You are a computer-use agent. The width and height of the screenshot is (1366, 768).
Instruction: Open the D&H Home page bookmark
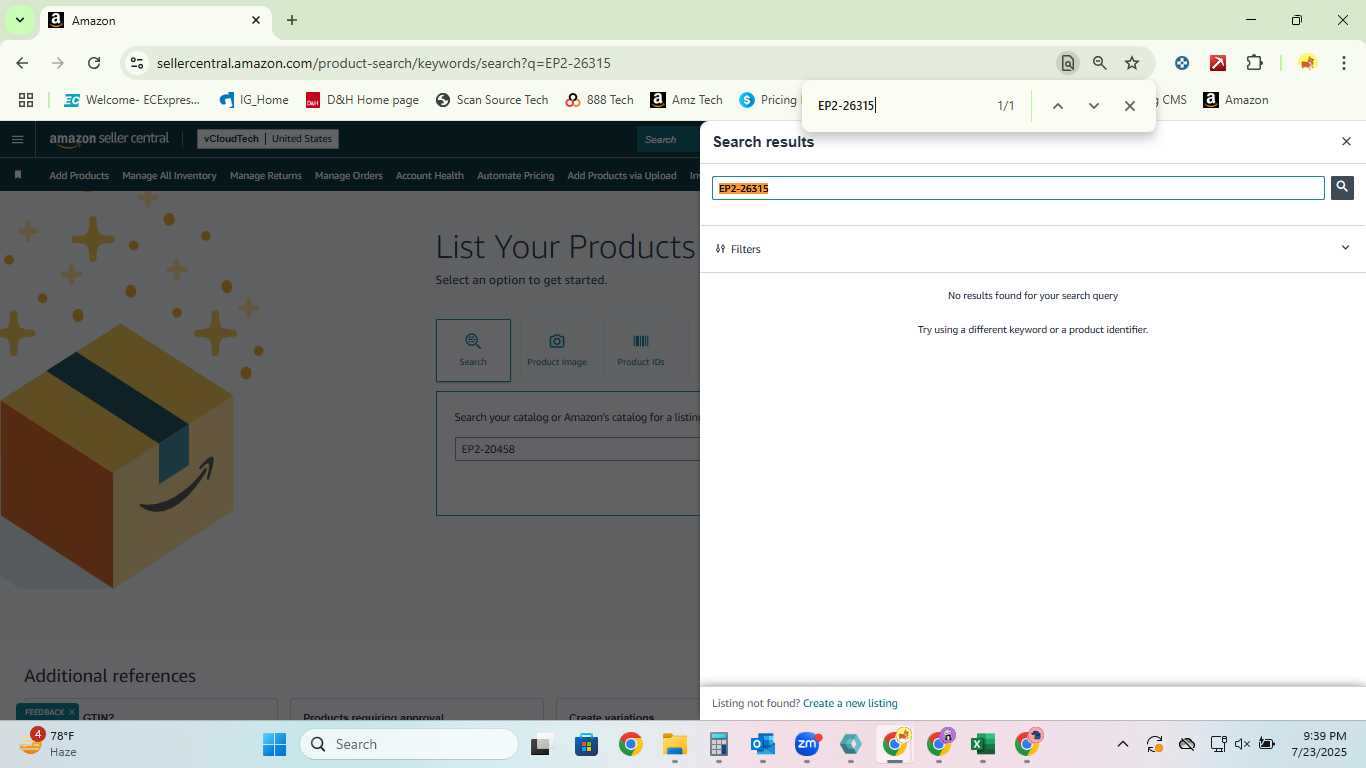[x=362, y=100]
